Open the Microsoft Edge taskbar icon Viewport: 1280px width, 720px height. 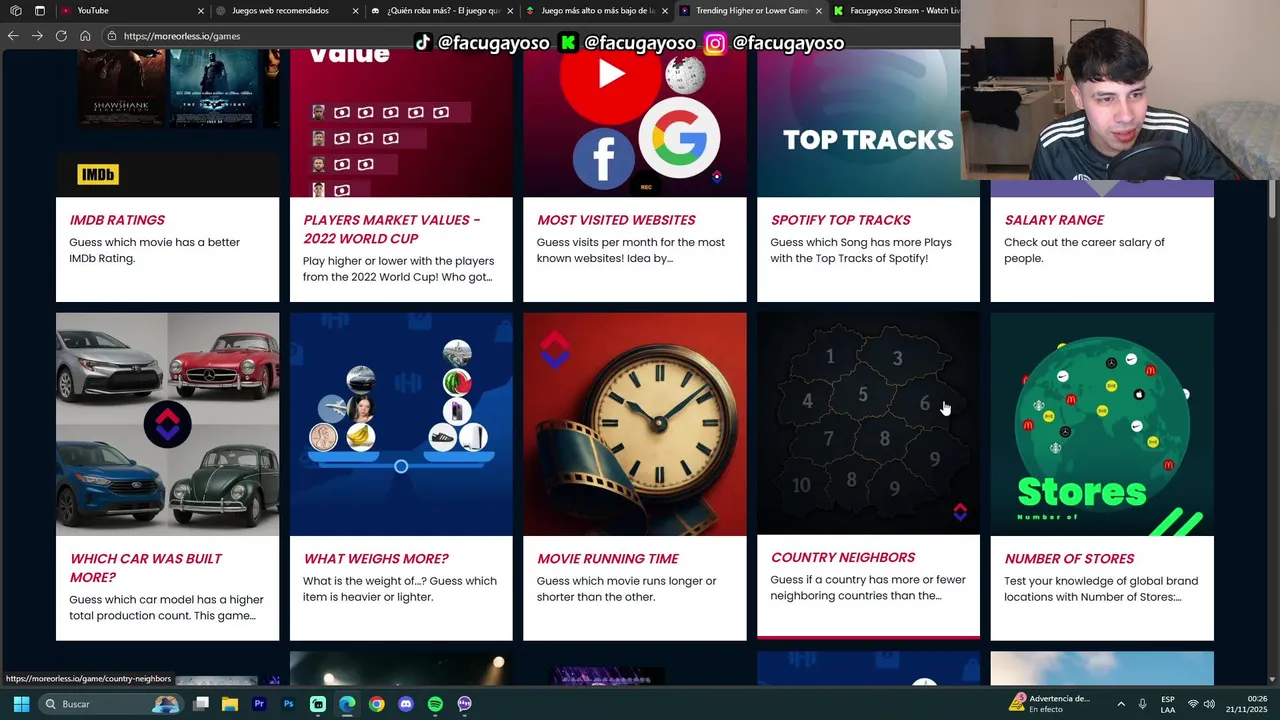pyautogui.click(x=347, y=704)
